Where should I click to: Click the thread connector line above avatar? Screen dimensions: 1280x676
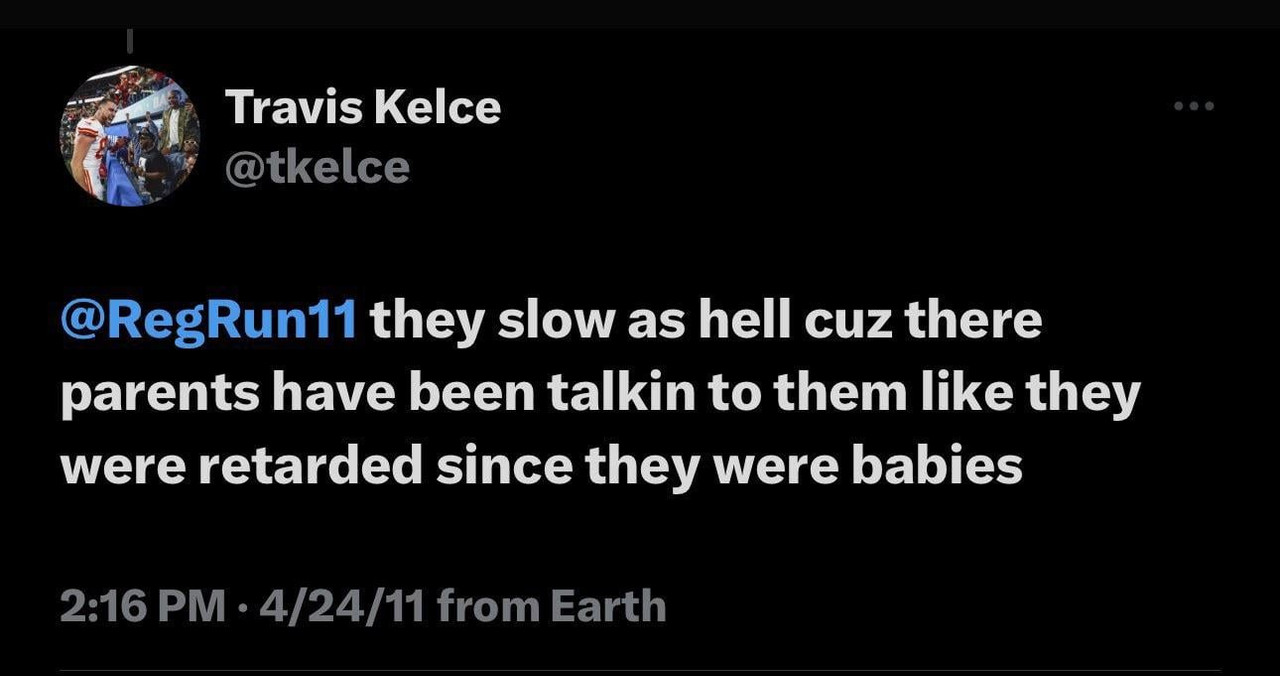[130, 41]
